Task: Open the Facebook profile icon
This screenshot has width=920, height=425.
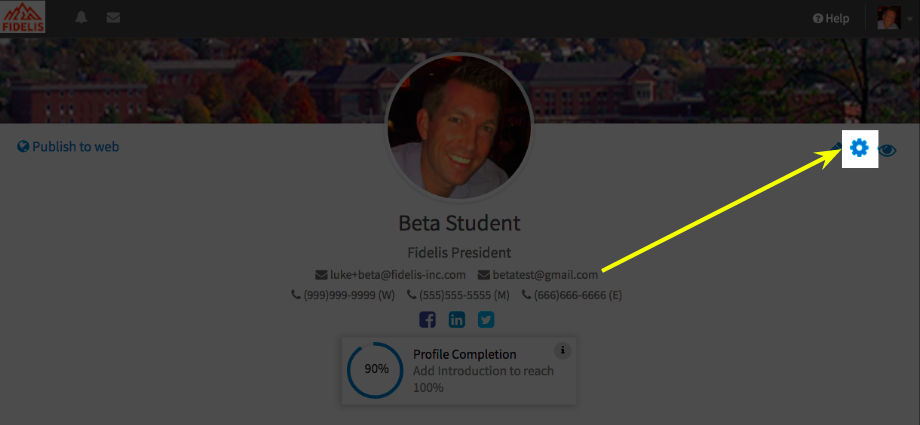Action: point(428,320)
